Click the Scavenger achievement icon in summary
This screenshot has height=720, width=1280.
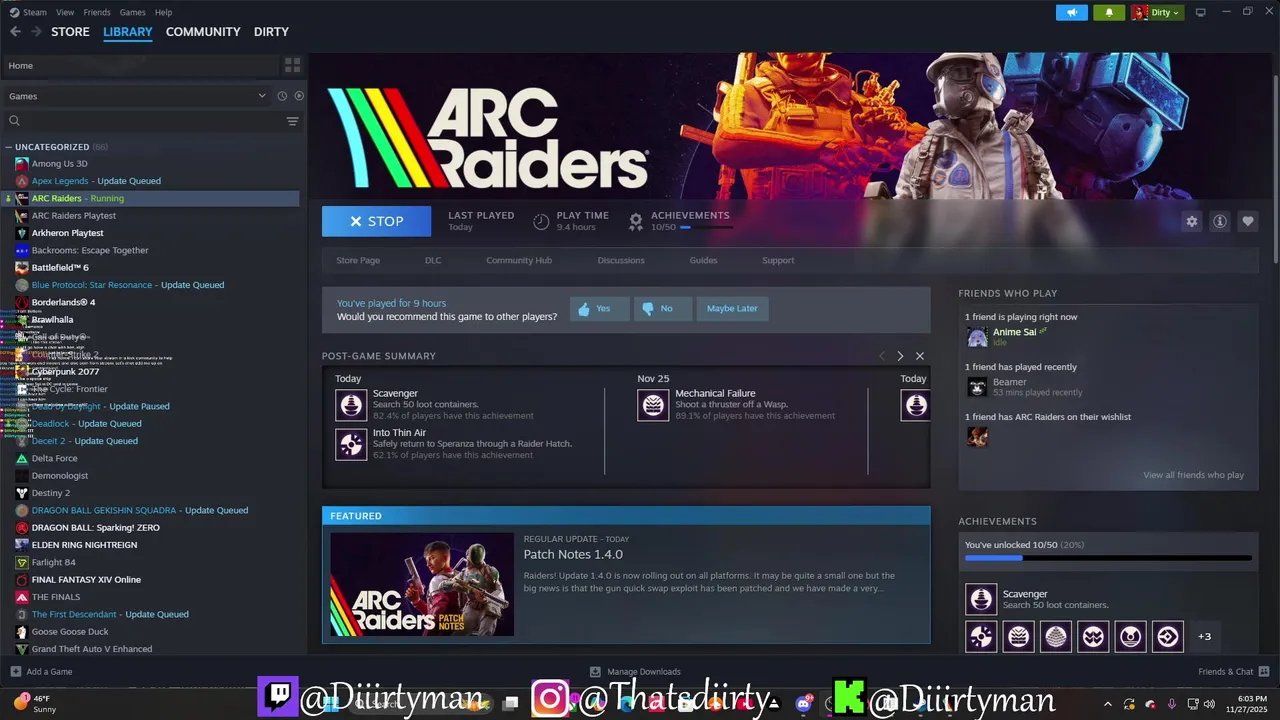[351, 405]
